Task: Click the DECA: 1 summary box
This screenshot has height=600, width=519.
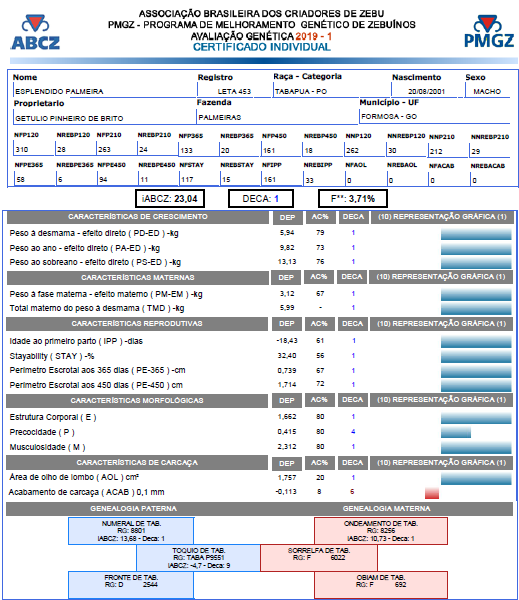Action: coord(261,199)
